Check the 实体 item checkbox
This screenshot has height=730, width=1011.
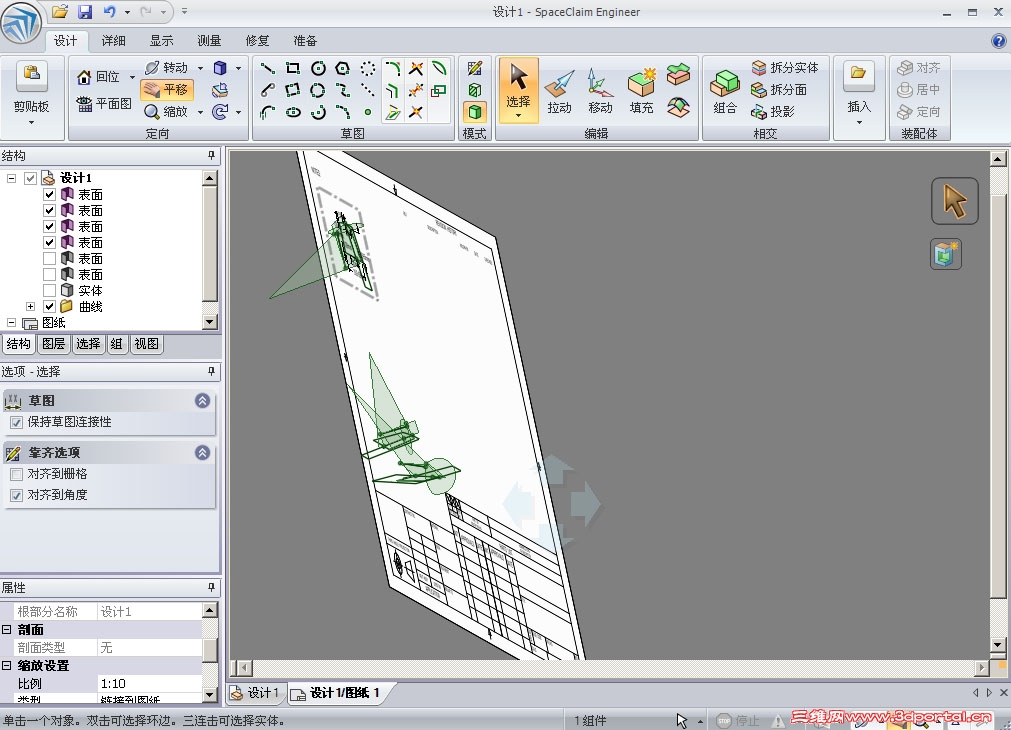49,290
